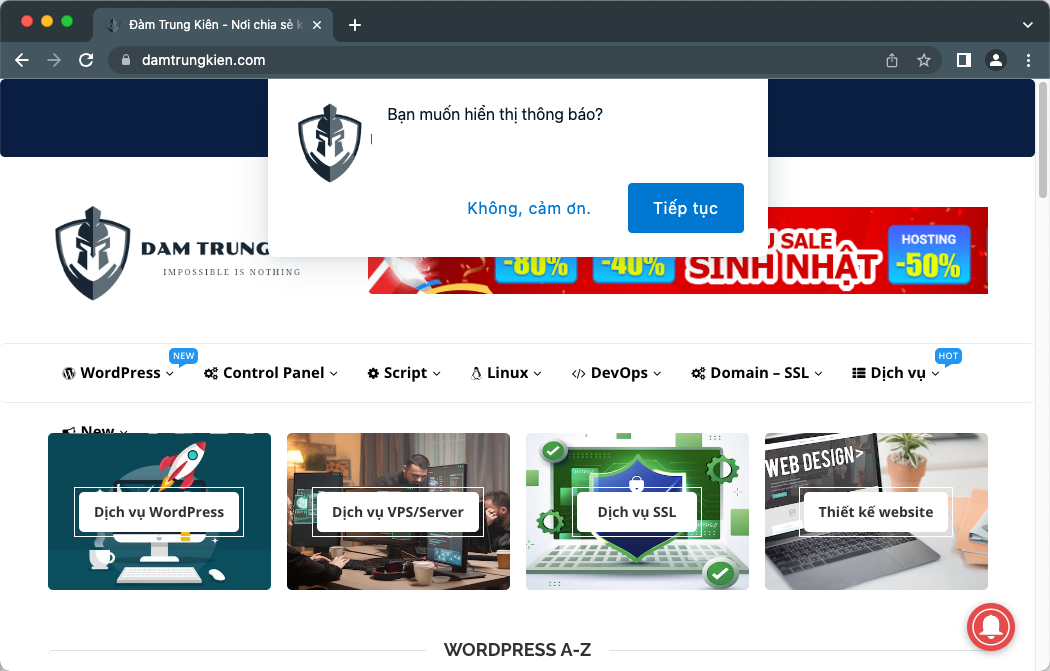Click the shield logo in the notification popup
Screen dimensions: 1050x671
tap(329, 143)
